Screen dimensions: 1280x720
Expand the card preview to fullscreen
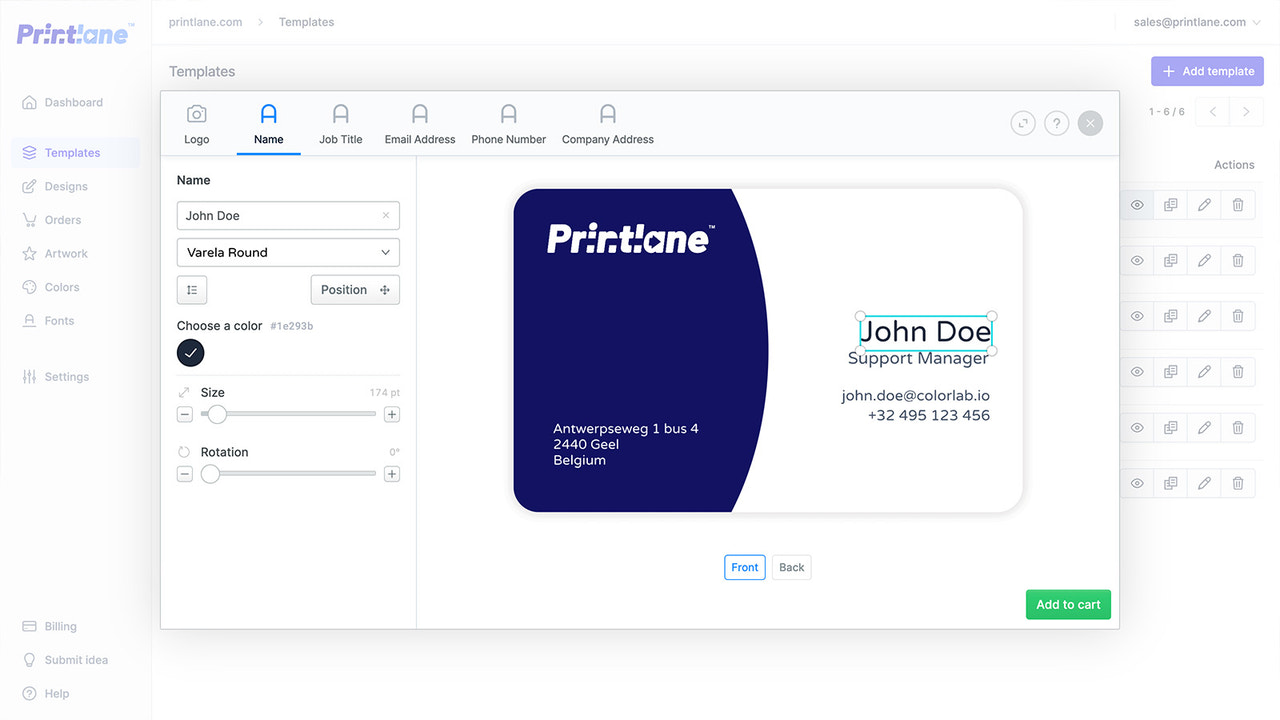click(1022, 122)
